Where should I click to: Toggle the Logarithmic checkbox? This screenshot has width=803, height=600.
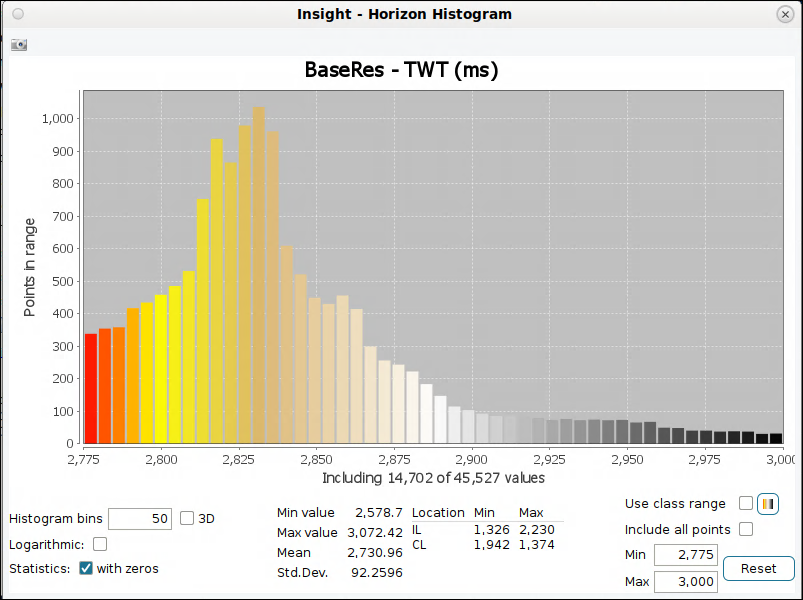click(100, 544)
